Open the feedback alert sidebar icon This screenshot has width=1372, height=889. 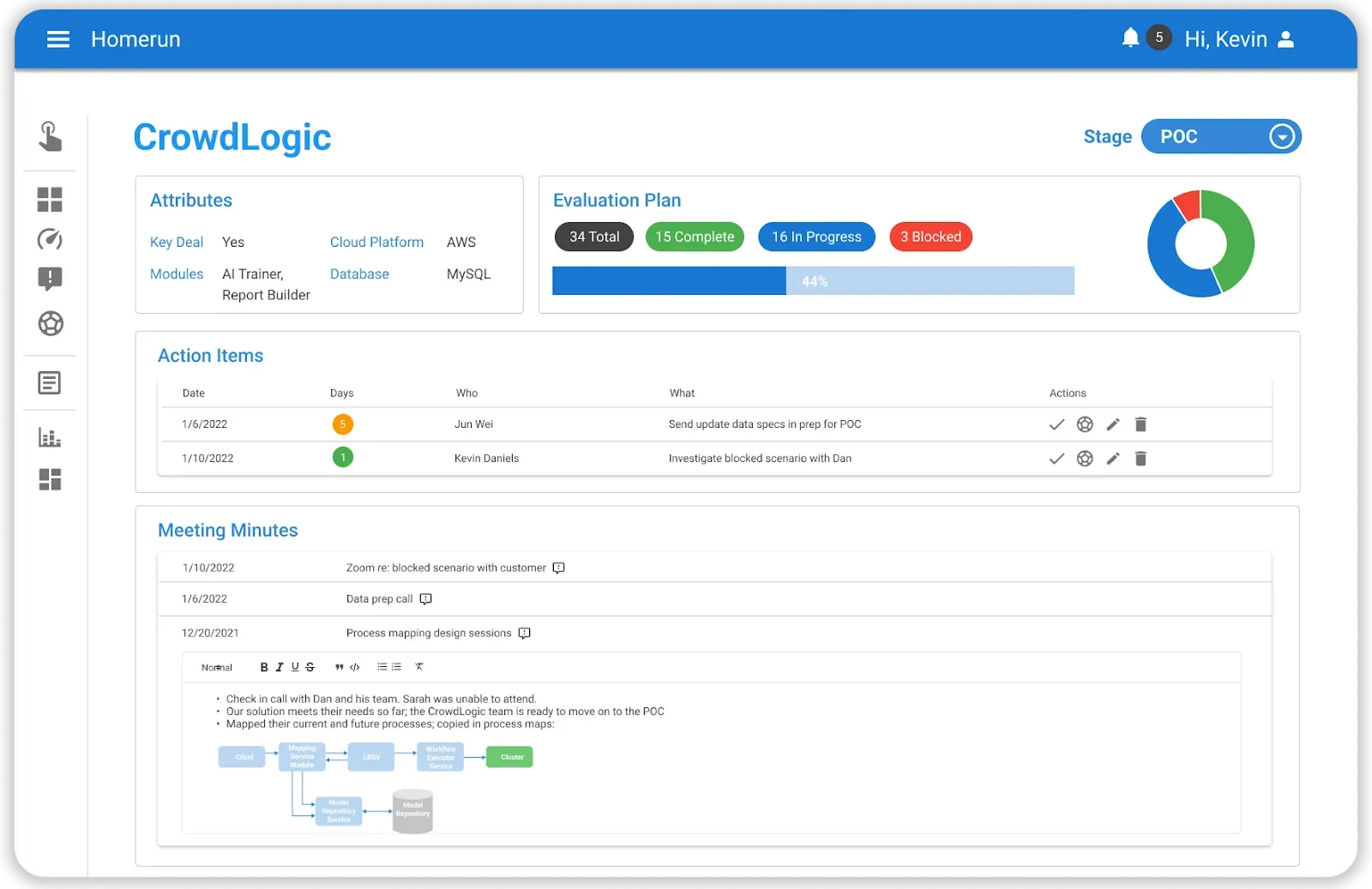pos(50,279)
